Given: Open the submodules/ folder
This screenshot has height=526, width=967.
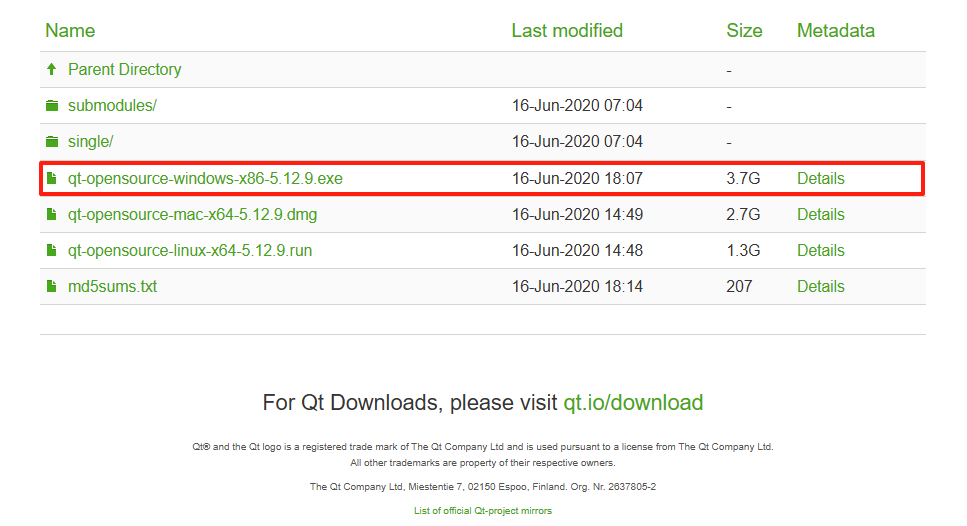Looking at the screenshot, I should click(112, 105).
